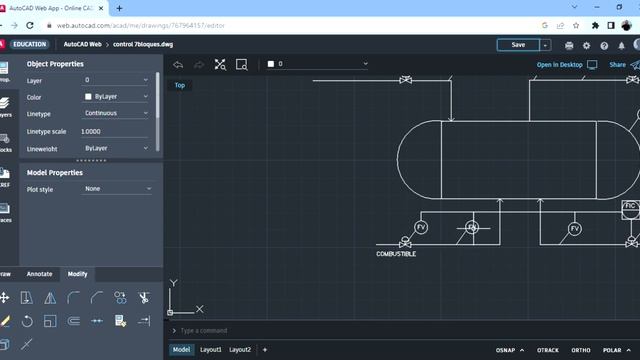Open the Xref panel in sidebar
This screenshot has height=360, width=640.
click(5, 178)
